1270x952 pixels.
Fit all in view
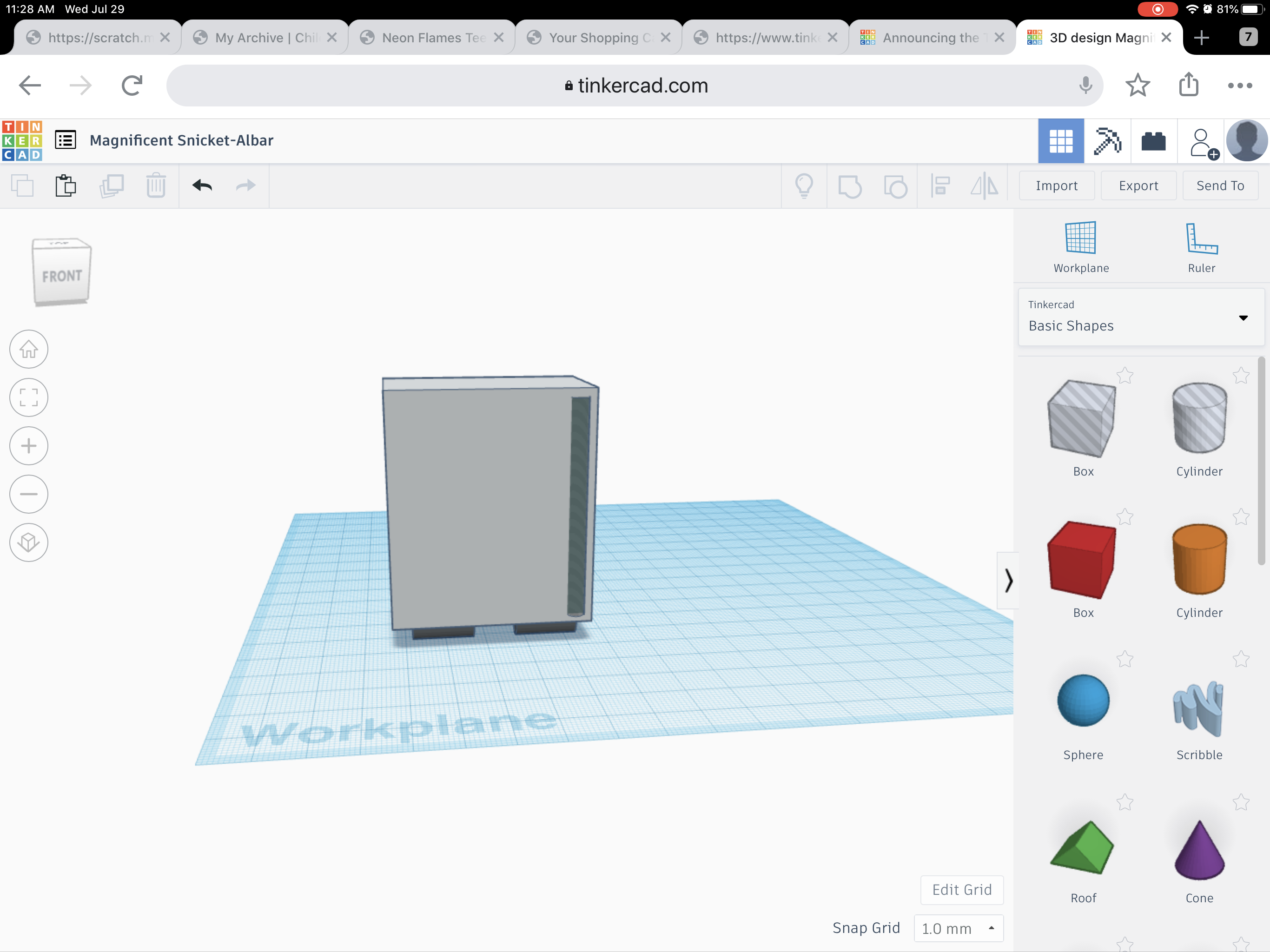[x=29, y=397]
